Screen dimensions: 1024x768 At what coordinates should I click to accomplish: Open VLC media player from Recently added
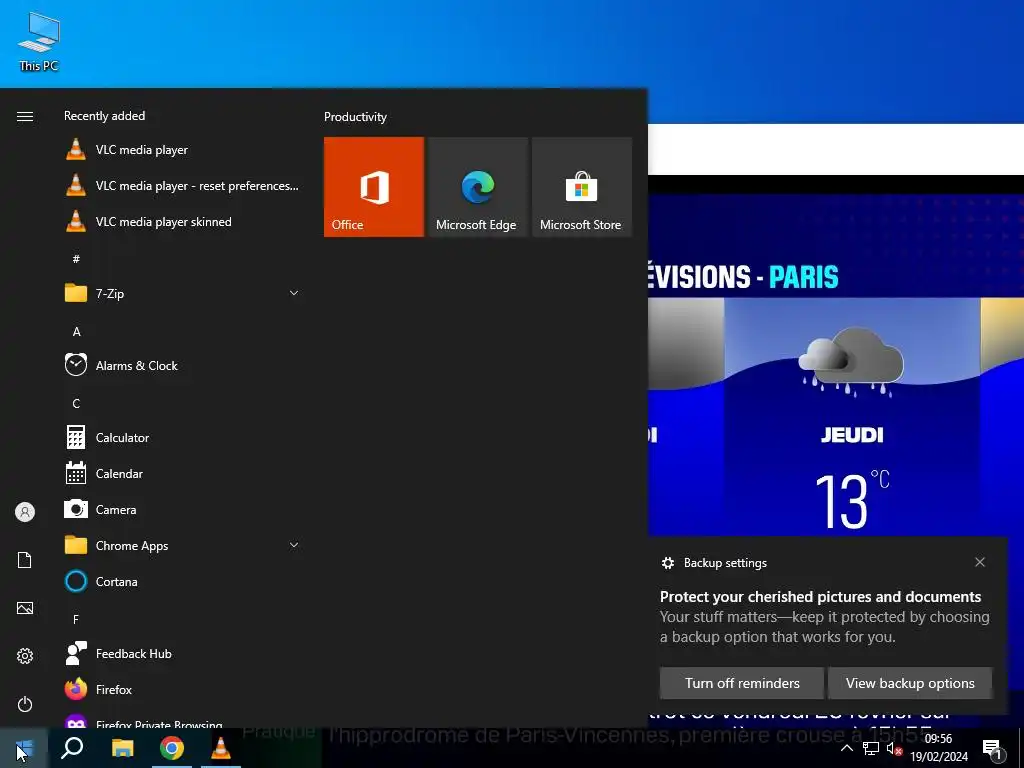[x=182, y=150]
